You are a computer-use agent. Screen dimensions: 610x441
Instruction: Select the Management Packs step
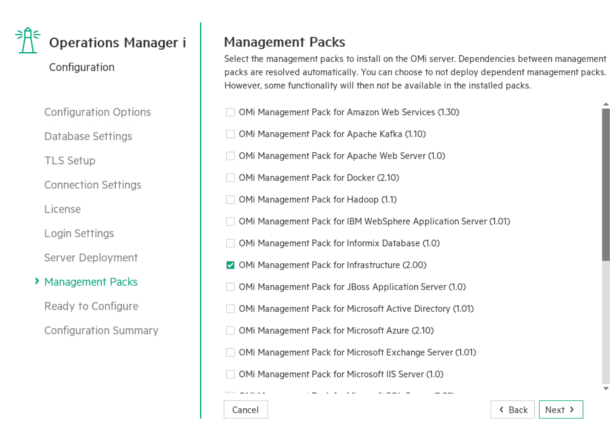tap(91, 282)
